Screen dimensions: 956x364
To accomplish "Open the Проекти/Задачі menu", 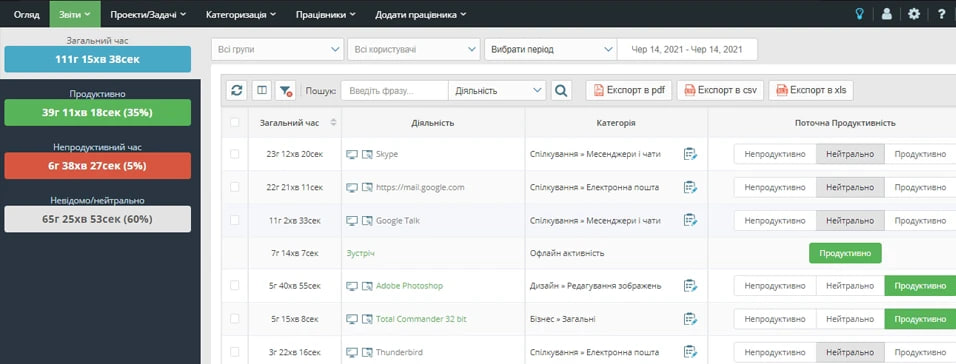I will point(148,14).
